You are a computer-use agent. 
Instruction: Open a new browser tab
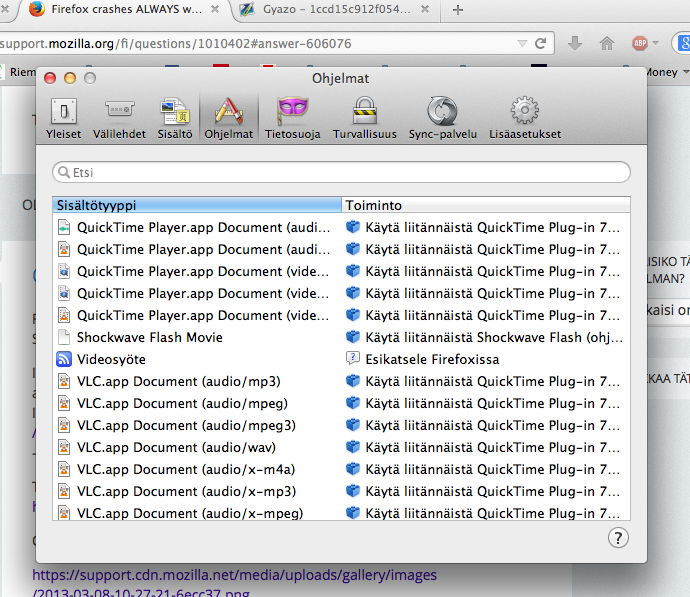coord(458,10)
